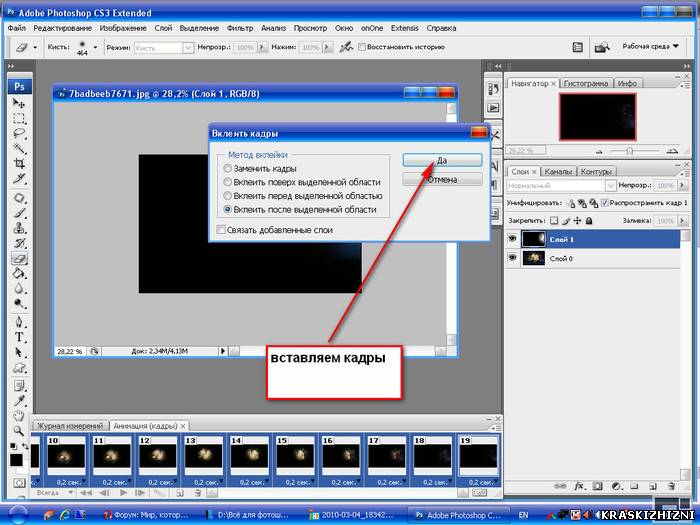
Task: Select the Blur tool
Action: click(x=19, y=288)
